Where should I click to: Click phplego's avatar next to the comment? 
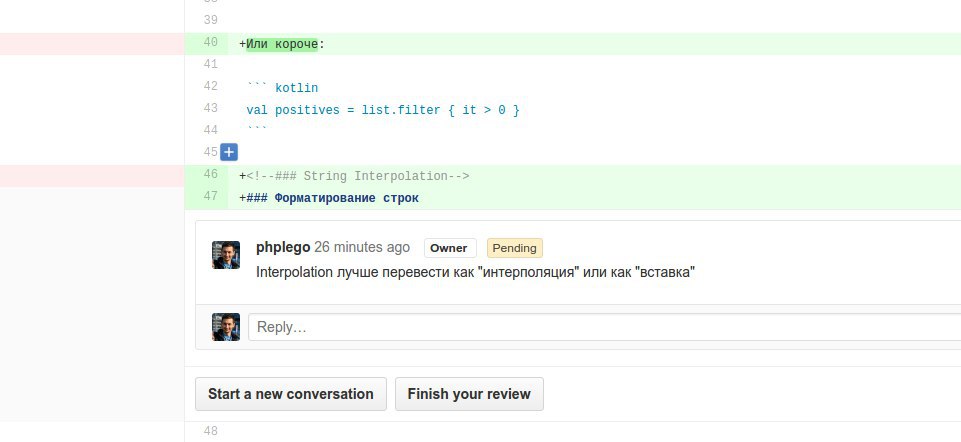[x=226, y=255]
